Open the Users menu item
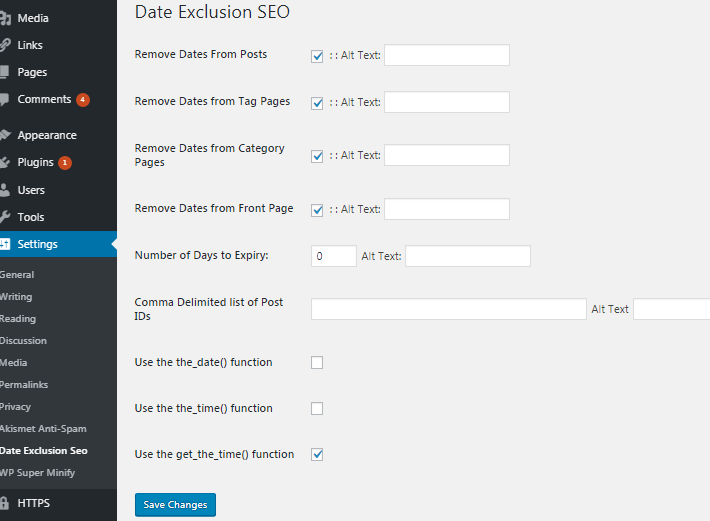The width and height of the screenshot is (710, 521). click(x=31, y=190)
